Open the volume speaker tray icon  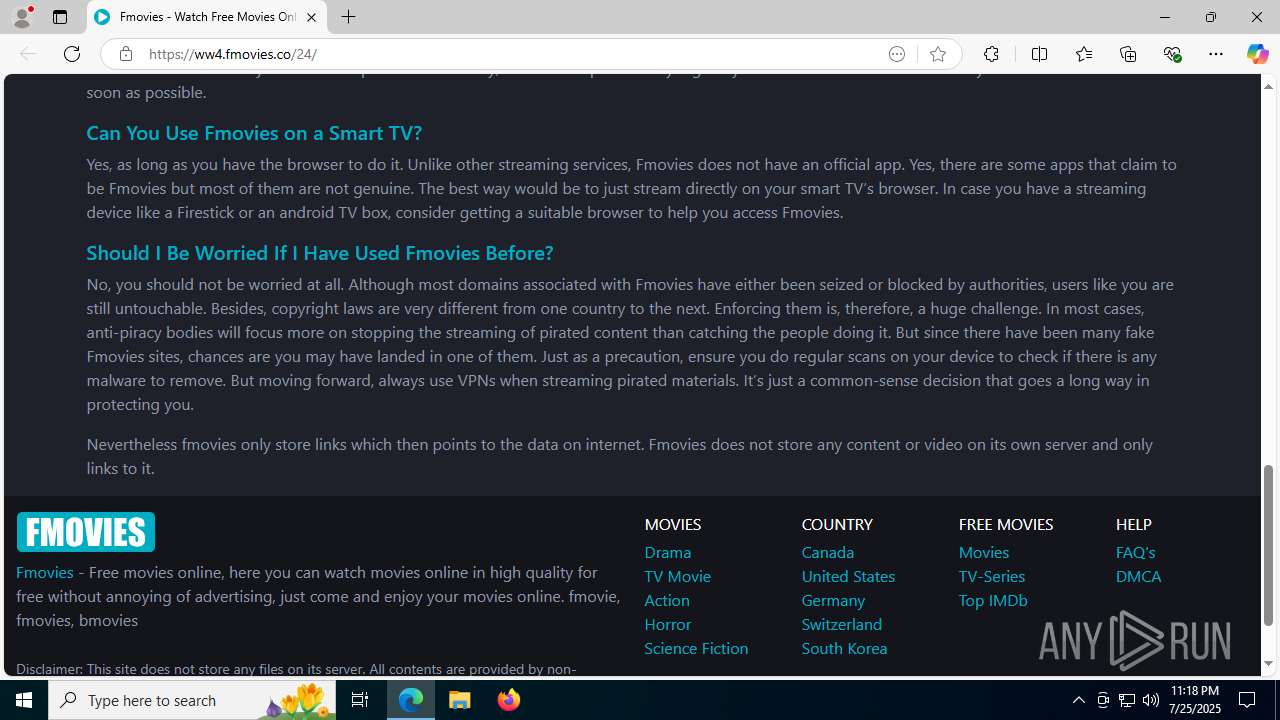1151,700
